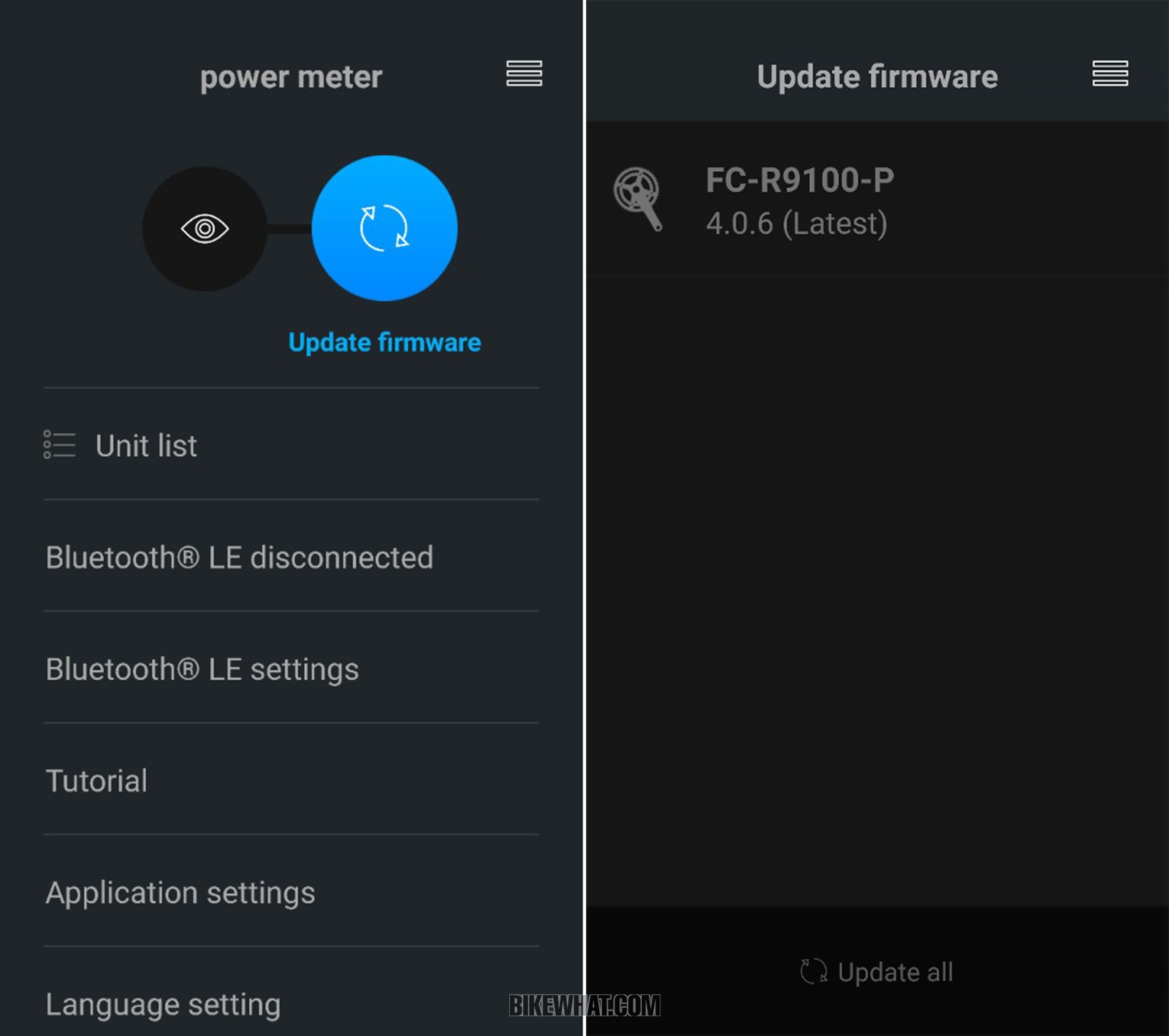Open the hamburger menu on Update firmware screen

(x=1110, y=74)
